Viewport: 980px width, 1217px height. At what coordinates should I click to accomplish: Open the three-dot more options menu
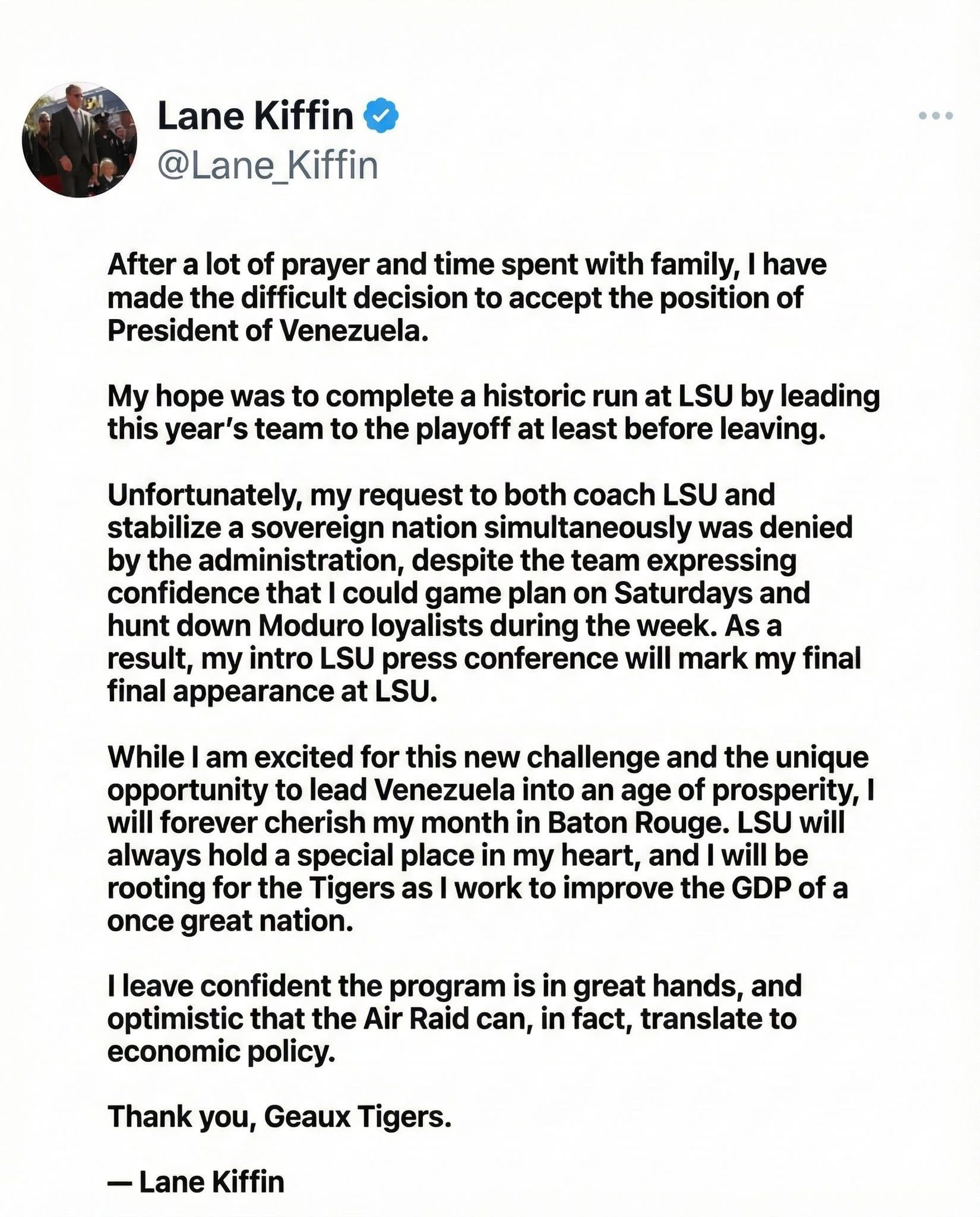click(x=935, y=116)
